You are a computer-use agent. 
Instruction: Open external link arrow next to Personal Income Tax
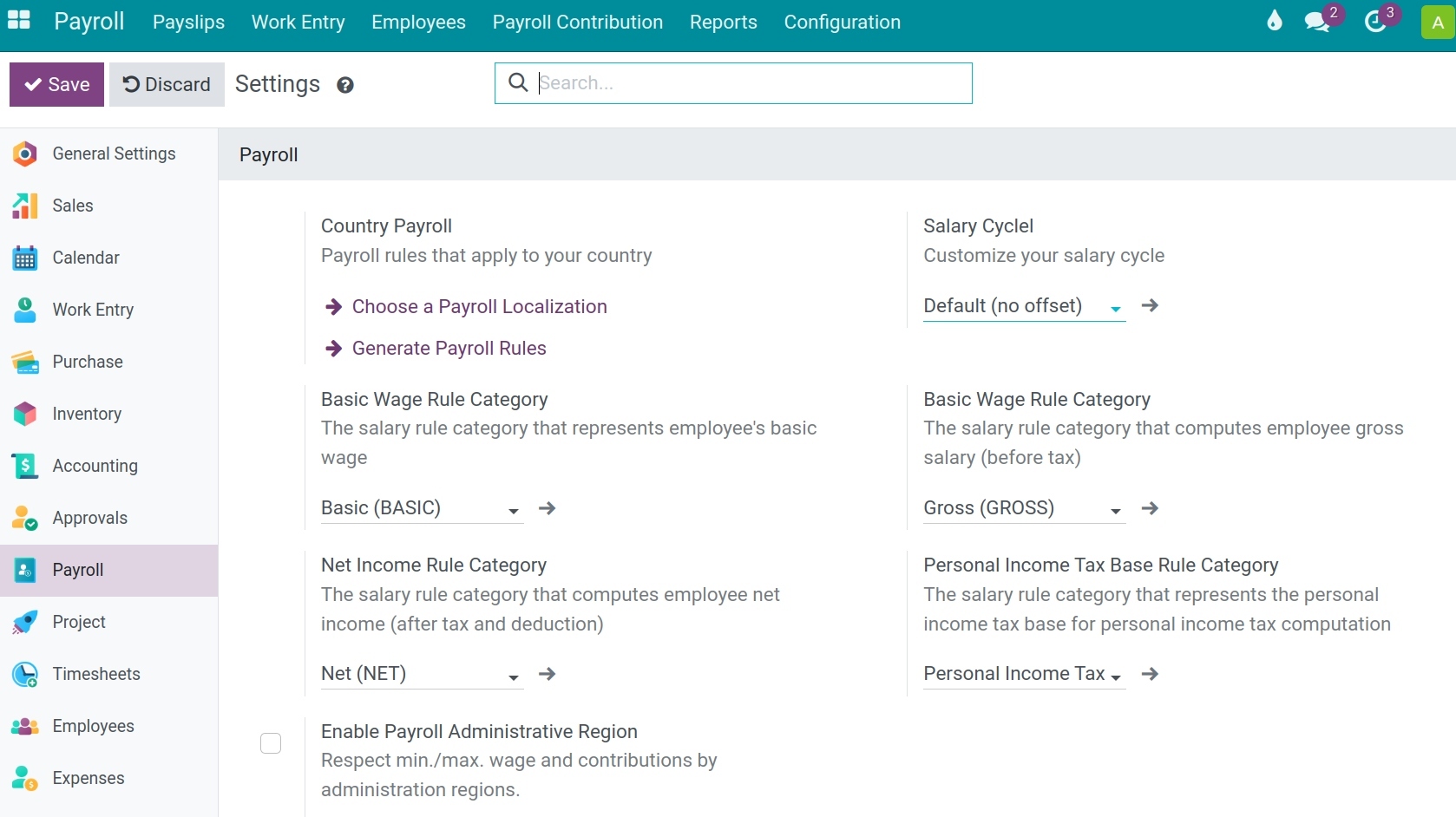[x=1150, y=674]
